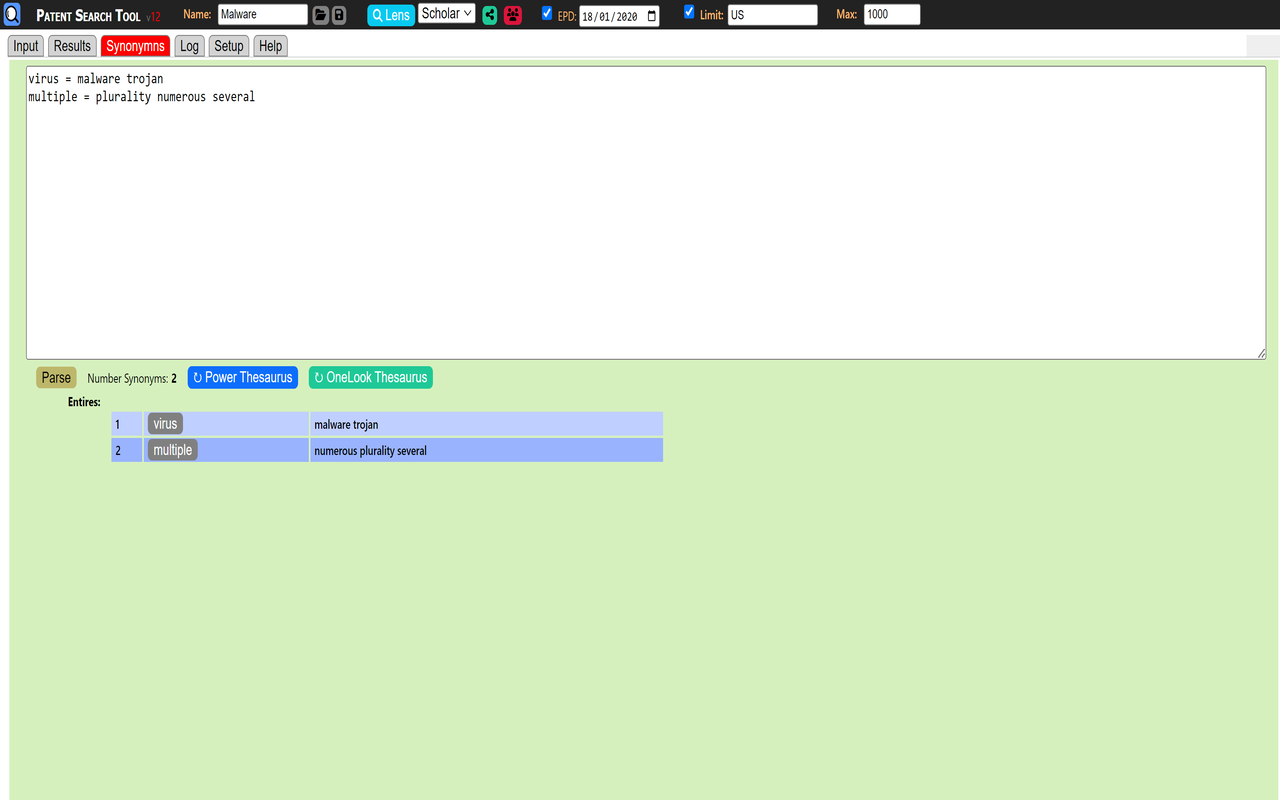Click the Power Thesaurus button
The width and height of the screenshot is (1280, 800).
[243, 378]
